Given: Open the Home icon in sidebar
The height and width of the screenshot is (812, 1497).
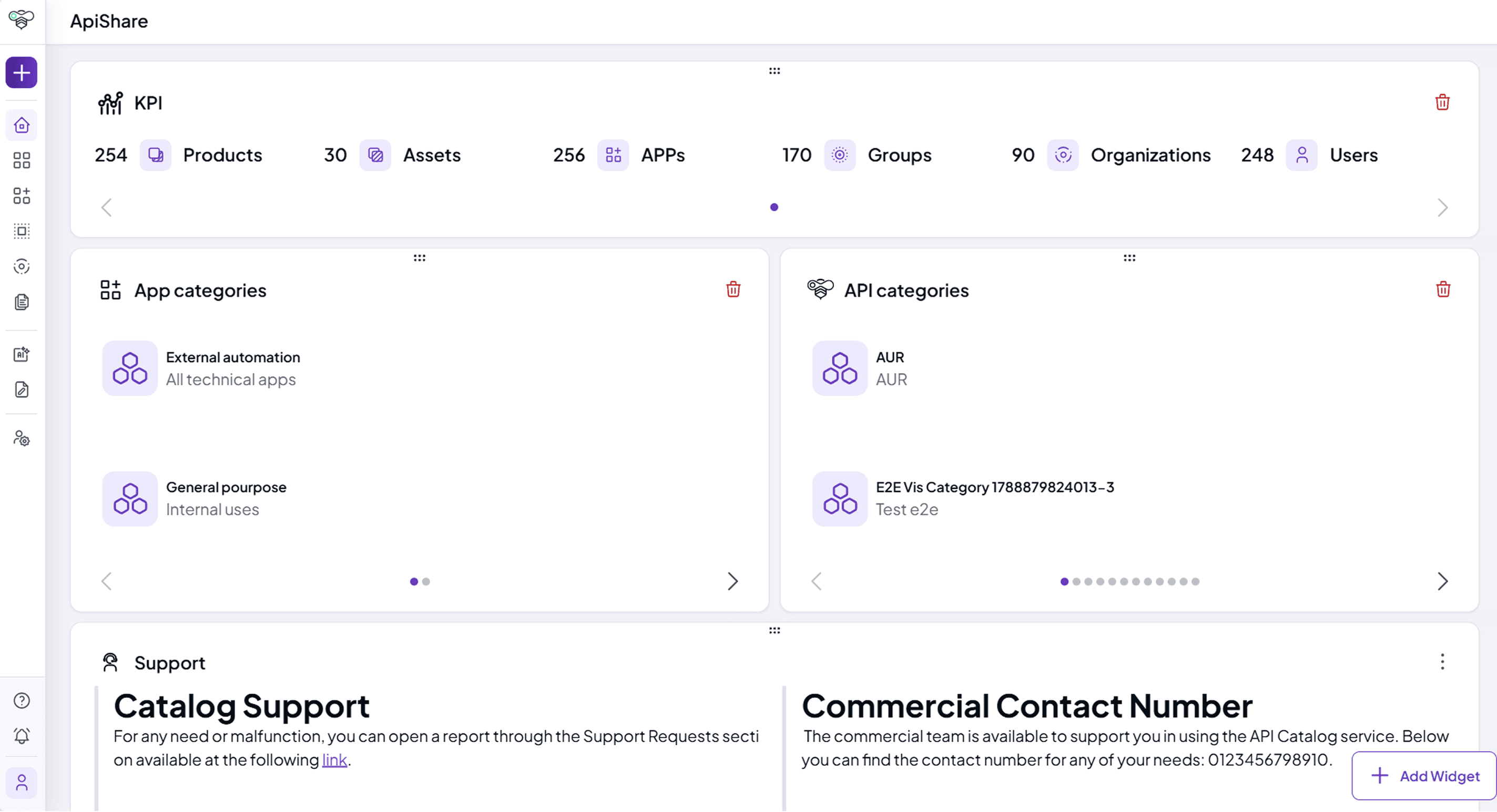Looking at the screenshot, I should pos(22,125).
